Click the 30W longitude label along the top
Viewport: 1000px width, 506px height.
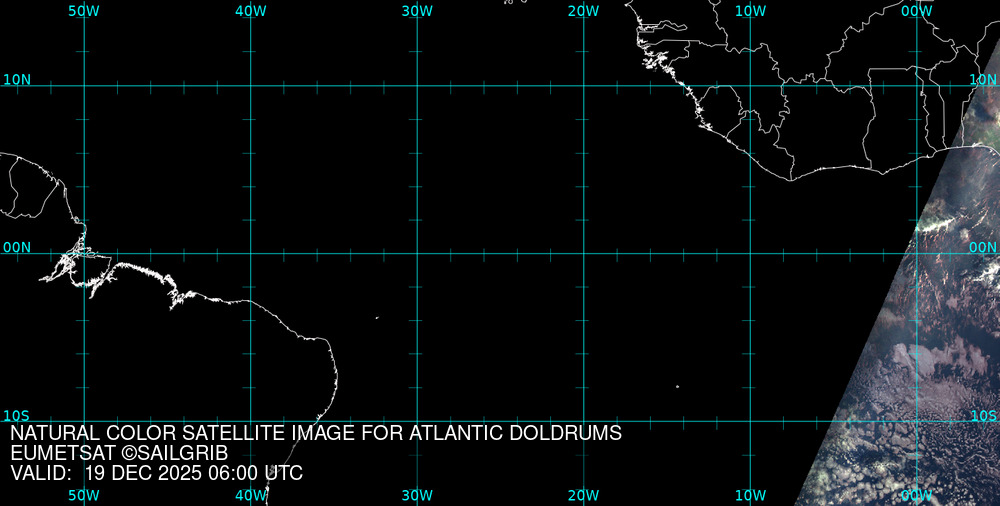[x=417, y=11]
